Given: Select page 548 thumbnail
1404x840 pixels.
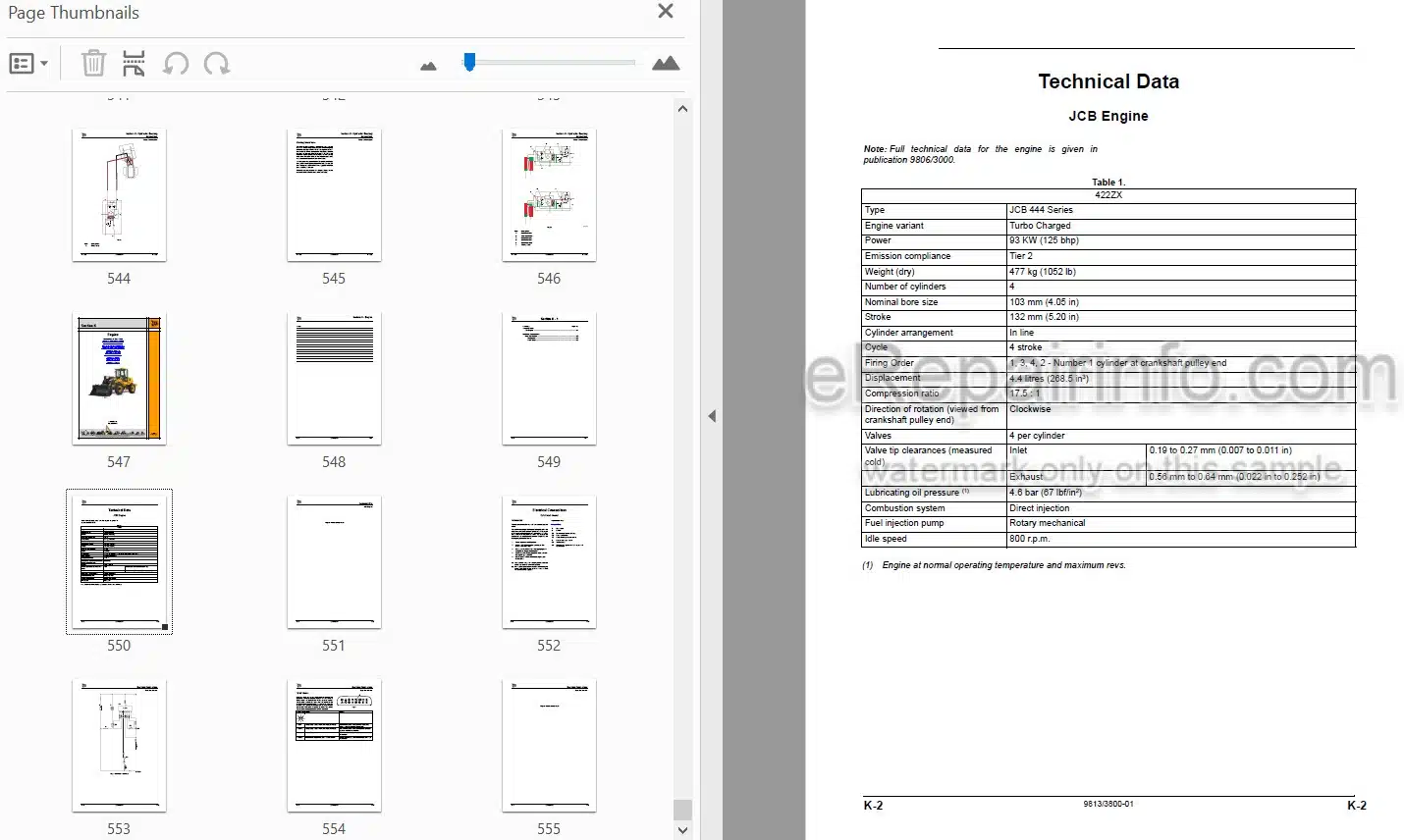Looking at the screenshot, I should 334,379.
